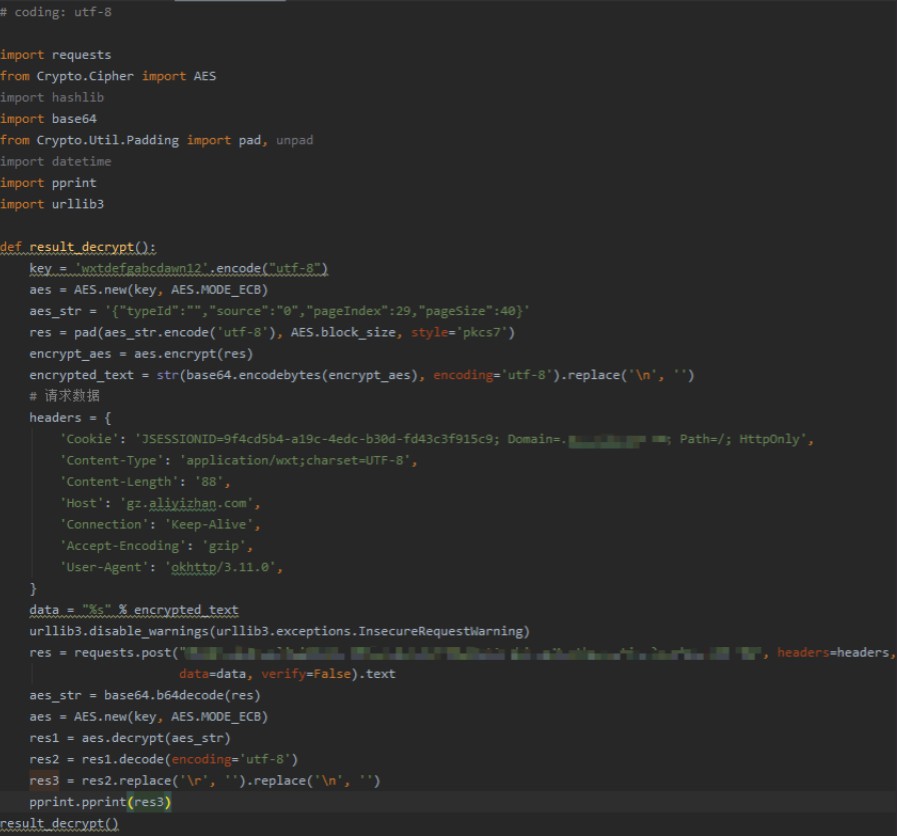Click the 'data = "%s" % encrypted_text' line

[x=134, y=610]
